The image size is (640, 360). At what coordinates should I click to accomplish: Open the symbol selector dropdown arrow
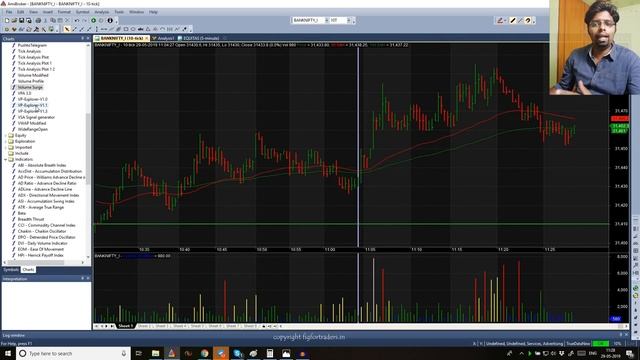[327, 20]
